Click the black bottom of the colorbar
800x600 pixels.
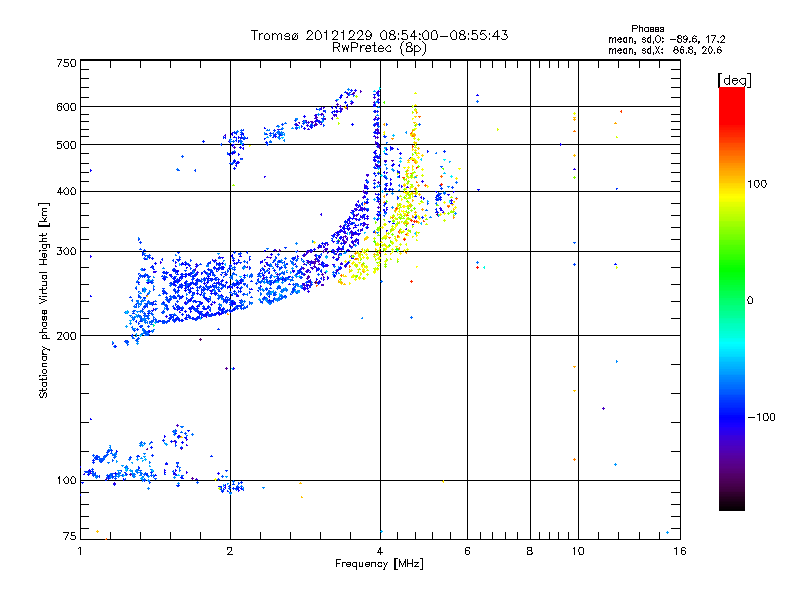pyautogui.click(x=732, y=503)
